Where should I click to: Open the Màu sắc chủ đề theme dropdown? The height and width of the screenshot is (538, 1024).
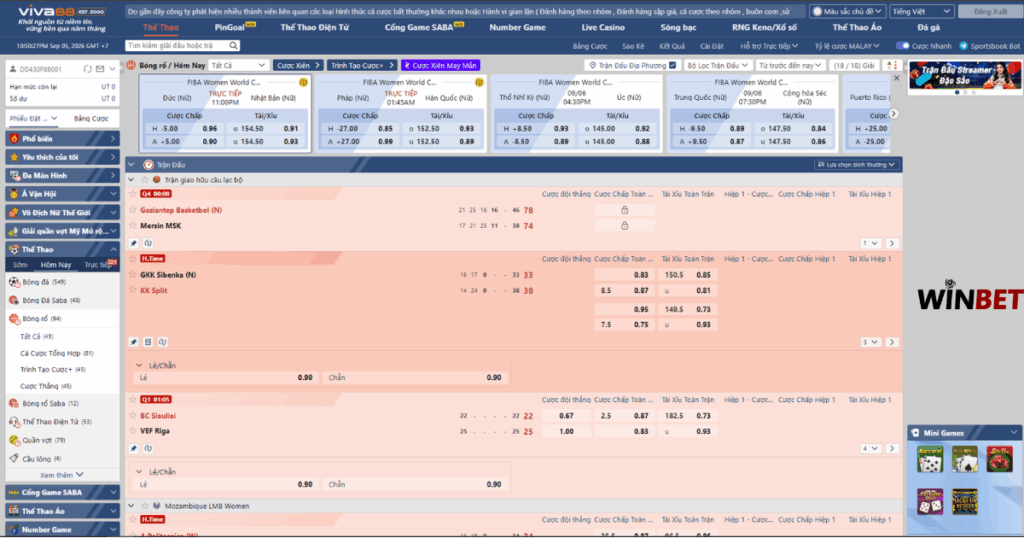coord(847,11)
